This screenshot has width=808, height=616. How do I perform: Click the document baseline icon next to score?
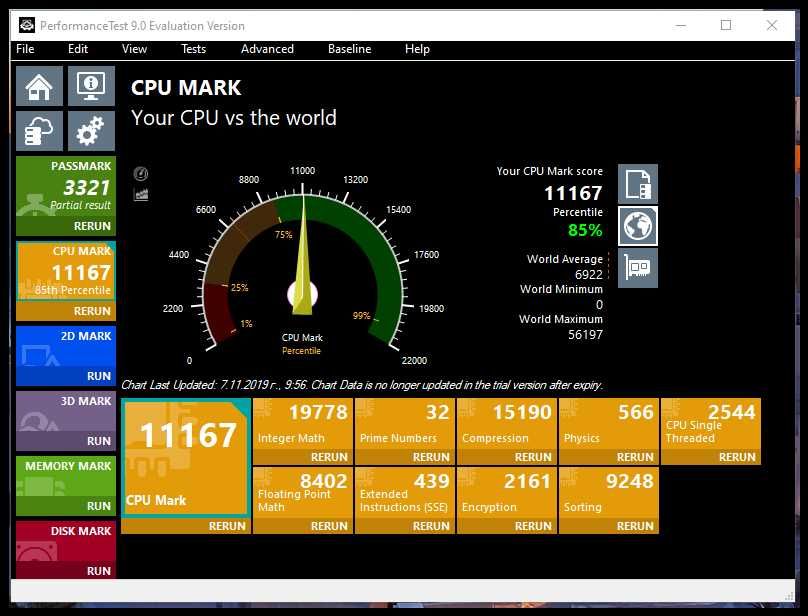[638, 184]
